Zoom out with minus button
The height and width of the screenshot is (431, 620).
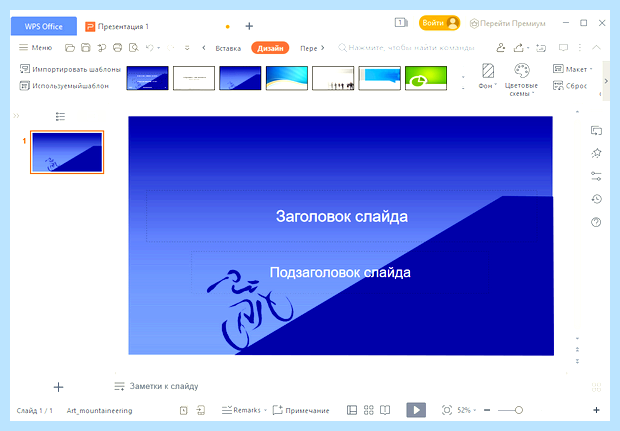pos(487,410)
